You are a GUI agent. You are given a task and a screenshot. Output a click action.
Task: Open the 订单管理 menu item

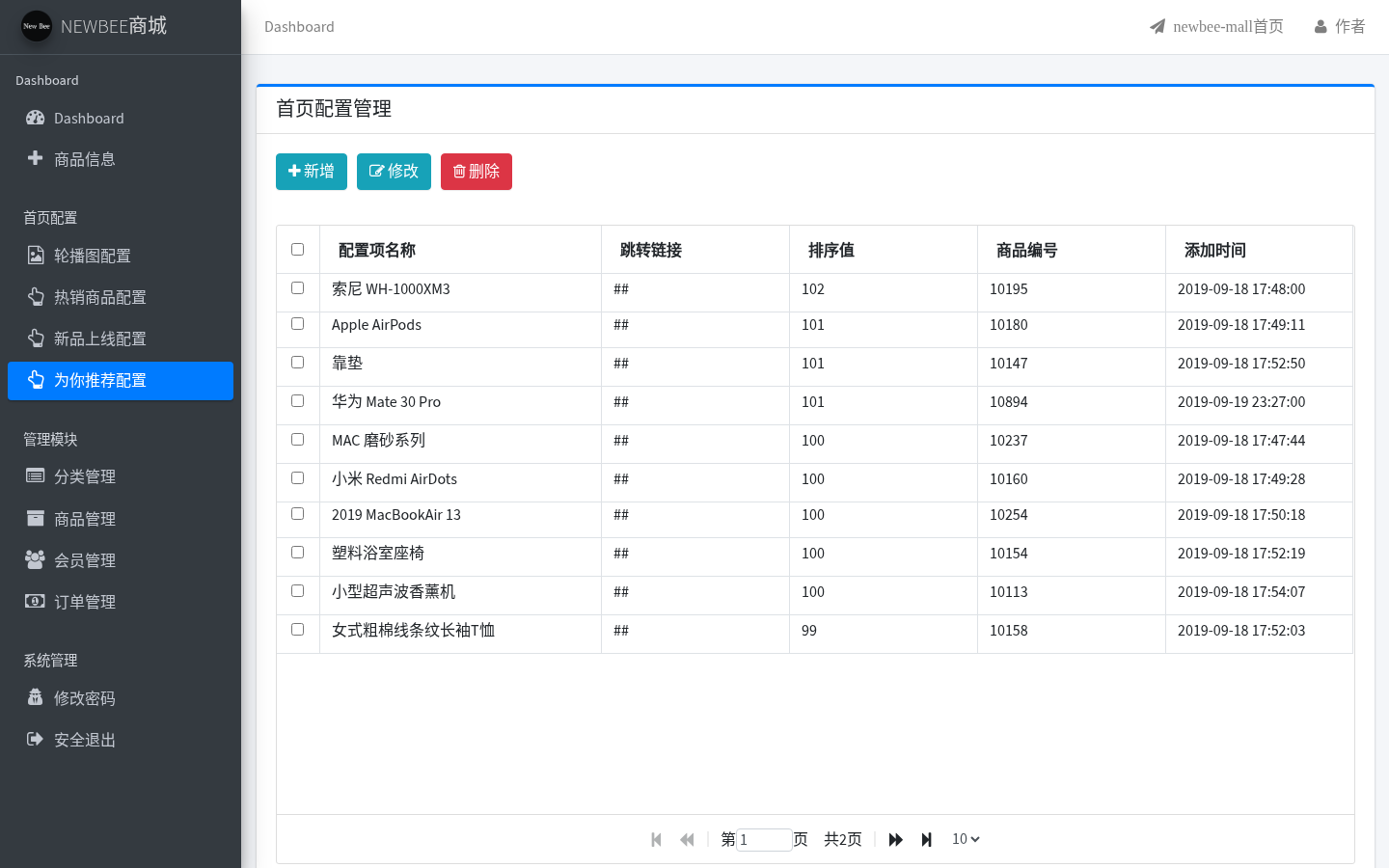coord(121,602)
